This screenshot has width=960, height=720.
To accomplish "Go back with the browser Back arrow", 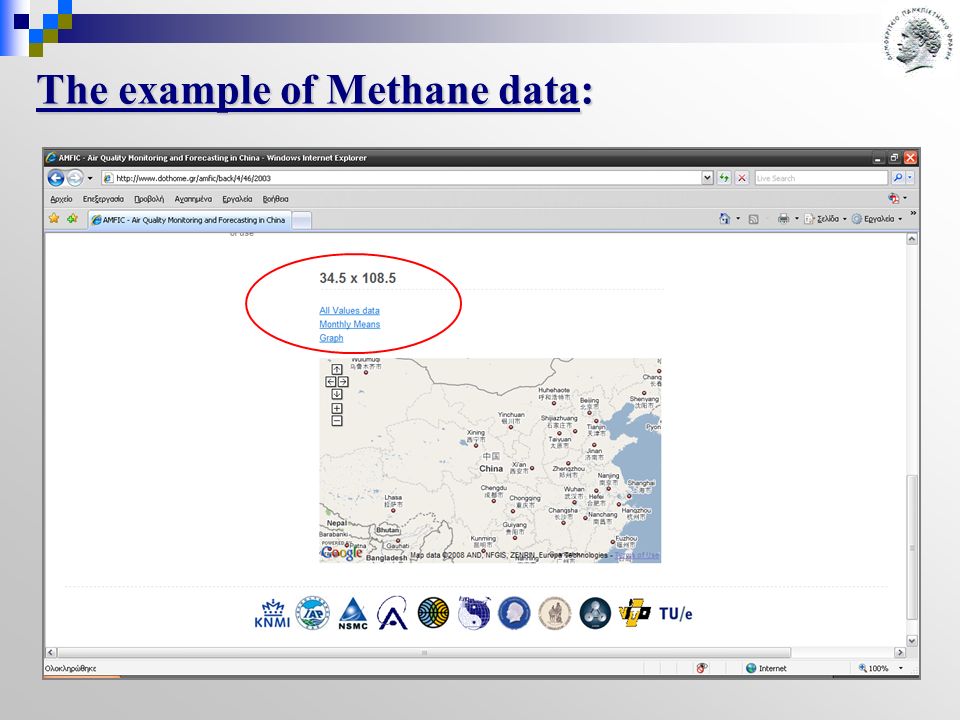I will (56, 178).
